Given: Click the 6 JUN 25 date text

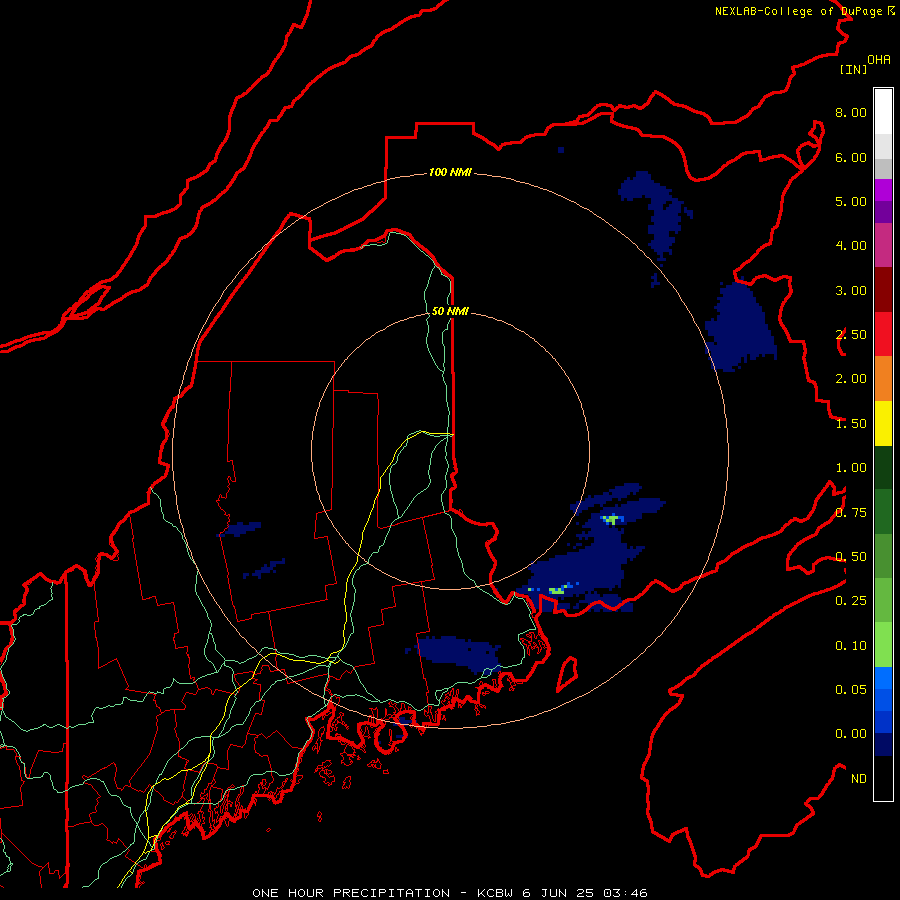Looking at the screenshot, I should click(x=558, y=893).
